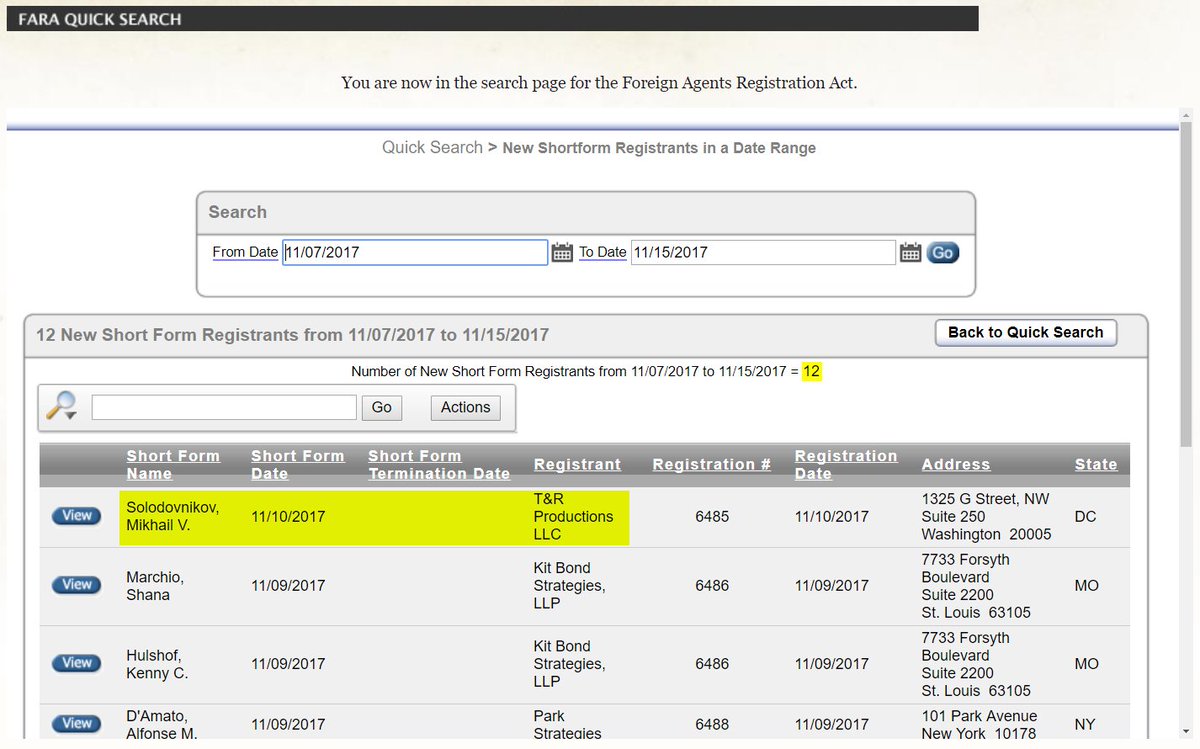Image resolution: width=1200 pixels, height=749 pixels.
Task: Click the highlighted registrant count 12
Action: click(811, 372)
